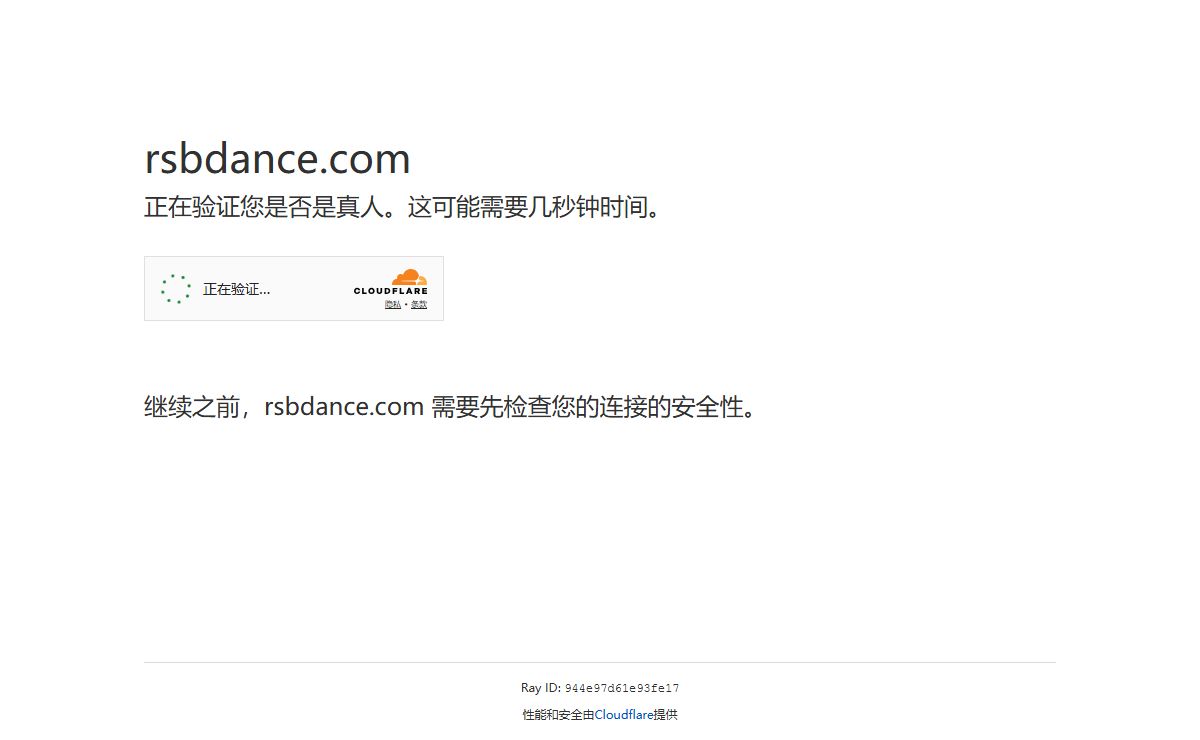Click the 性能和安全由 footer text
The image size is (1200, 740).
click(558, 715)
